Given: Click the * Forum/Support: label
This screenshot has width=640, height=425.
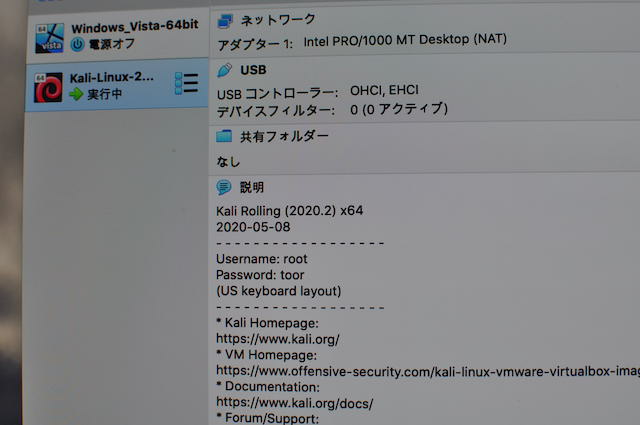Looking at the screenshot, I should (267, 418).
